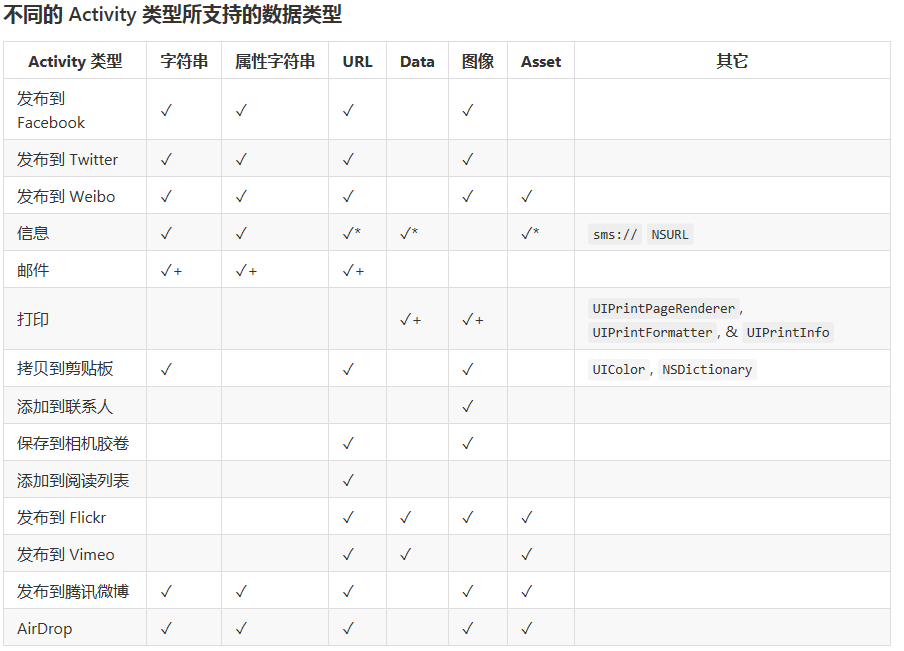Screen dimensions: 904x651
Task: Click the check mark in 发布到 Twitter row's 图像 column
Action: (x=468, y=159)
